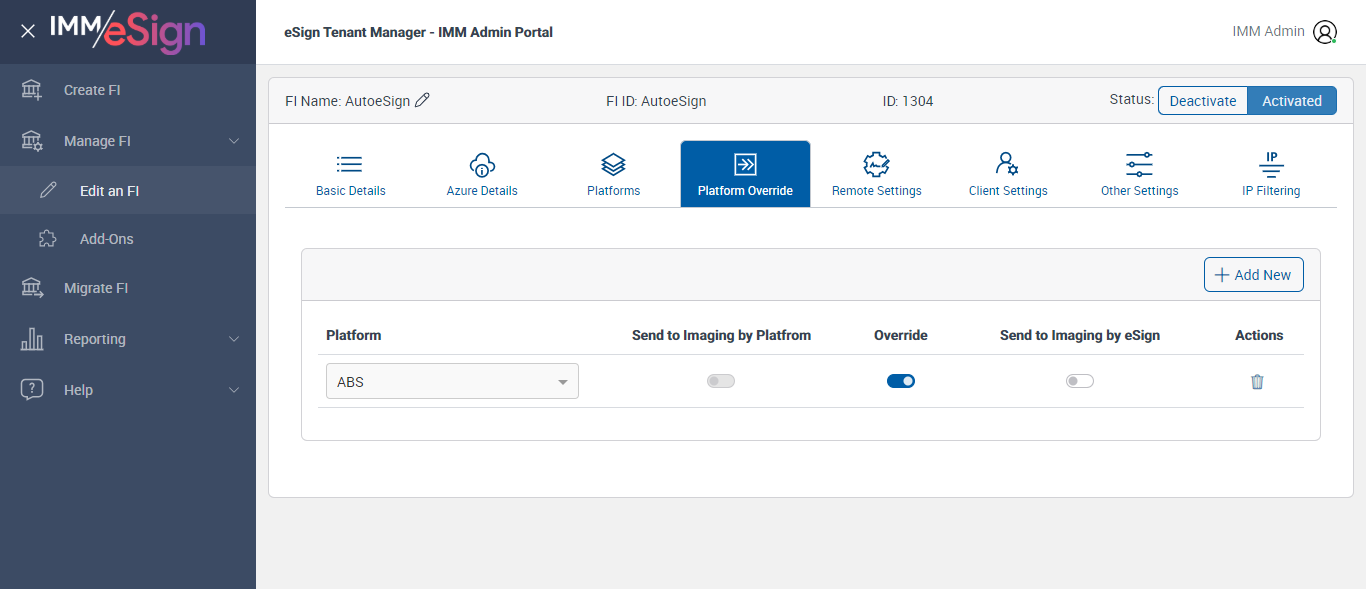Collapse the Manage FI menu chevron
1366x589 pixels.
pos(234,141)
